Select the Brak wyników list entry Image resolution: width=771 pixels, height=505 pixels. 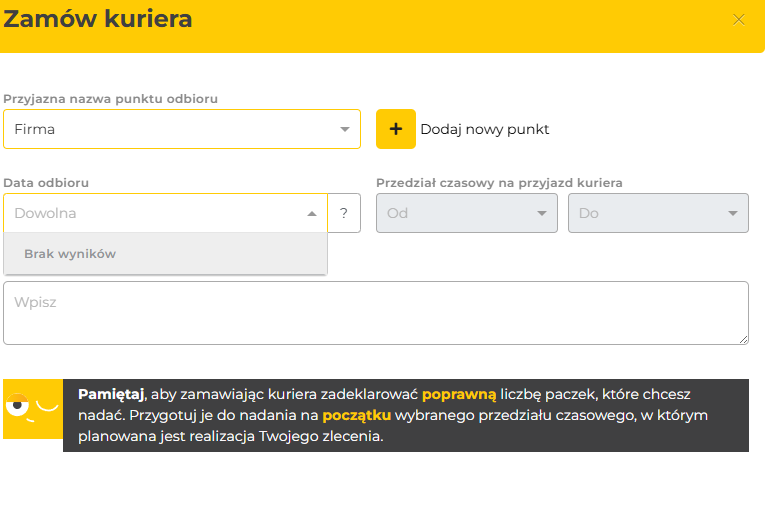tap(70, 254)
